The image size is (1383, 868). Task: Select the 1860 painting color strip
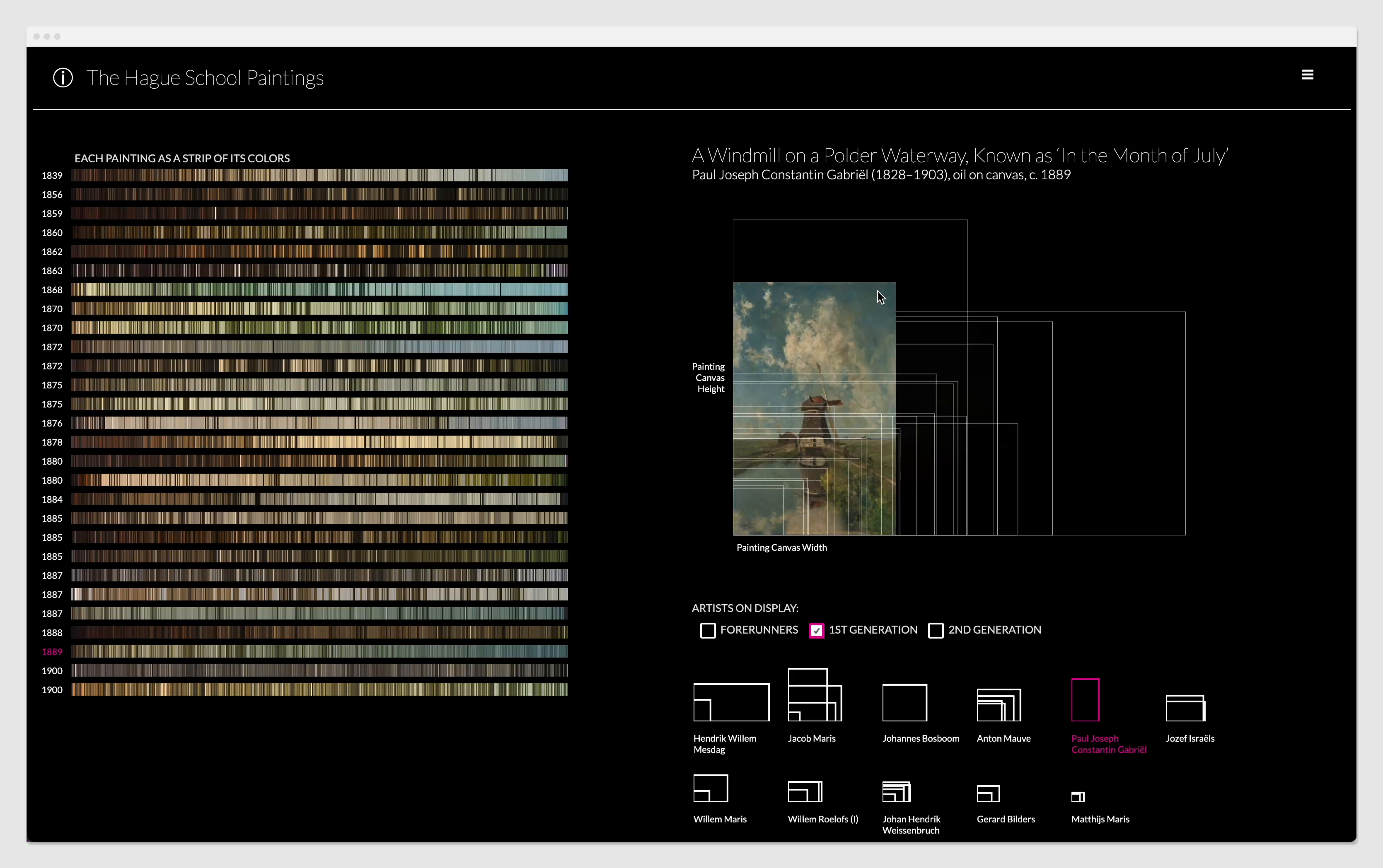tap(319, 232)
